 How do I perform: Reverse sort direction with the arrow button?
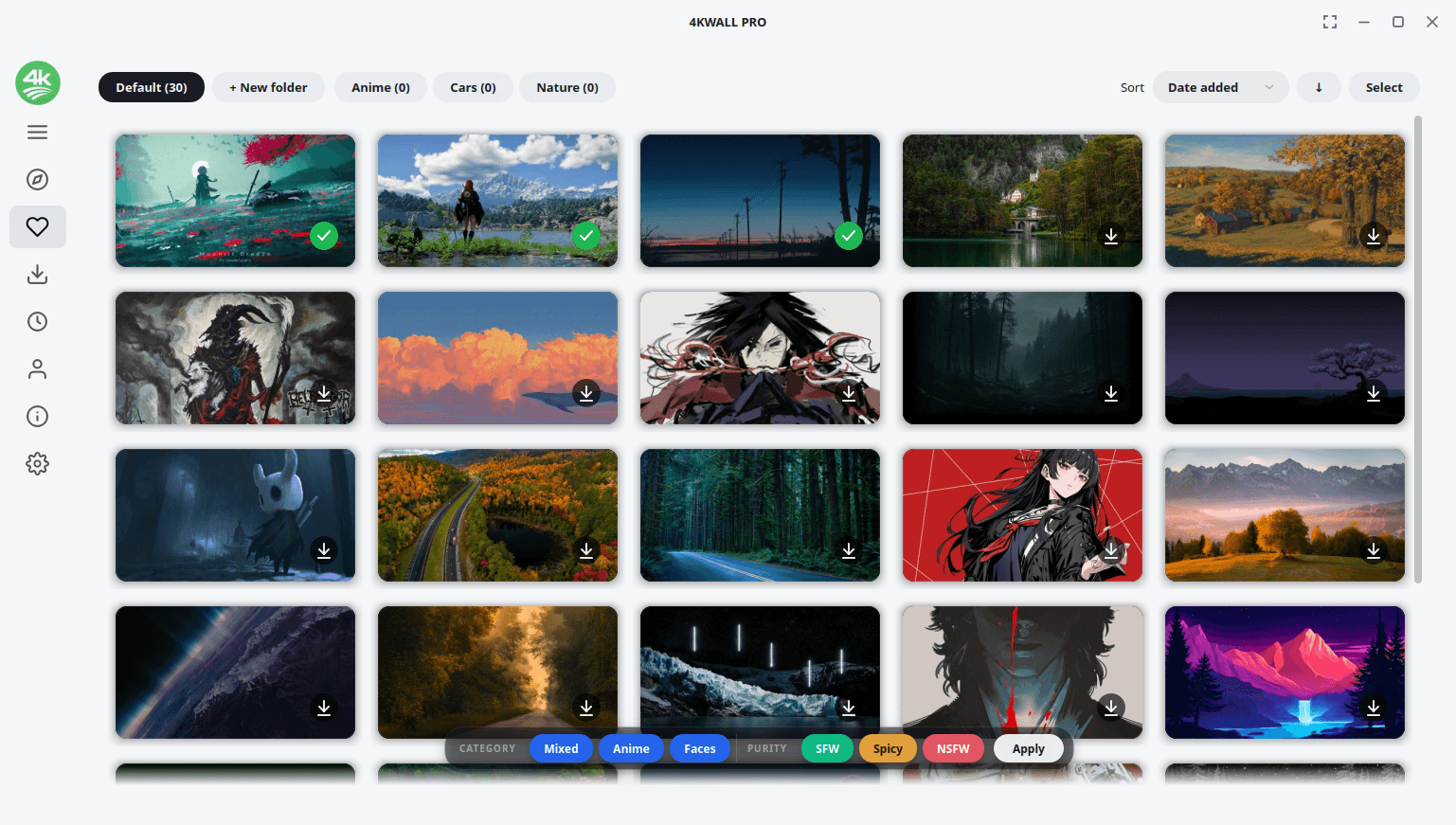tap(1319, 87)
